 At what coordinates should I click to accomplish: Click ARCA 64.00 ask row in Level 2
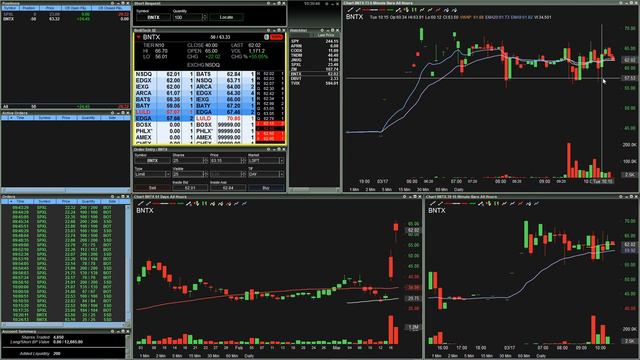click(x=225, y=87)
